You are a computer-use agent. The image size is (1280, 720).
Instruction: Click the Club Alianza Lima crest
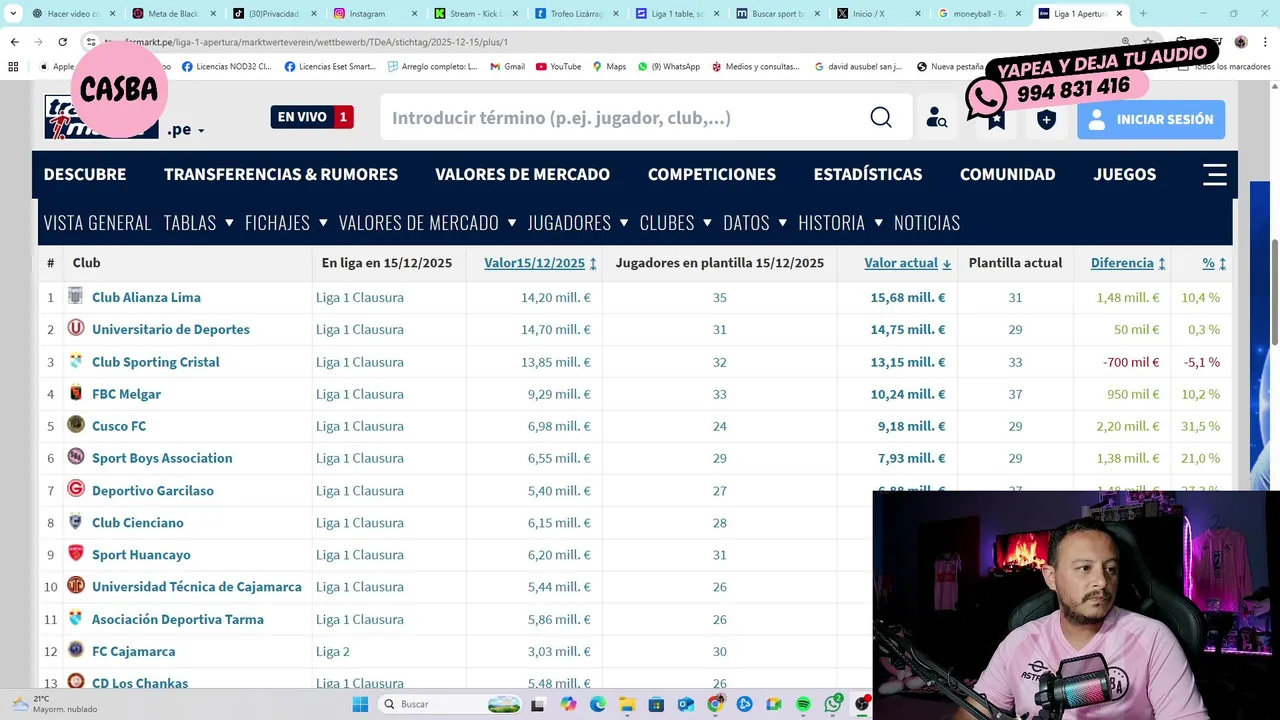point(76,296)
